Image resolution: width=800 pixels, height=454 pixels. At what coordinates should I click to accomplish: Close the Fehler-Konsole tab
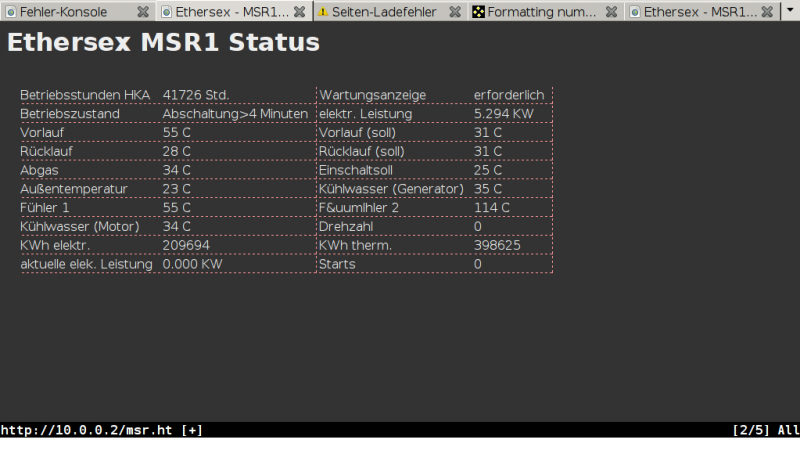[143, 12]
